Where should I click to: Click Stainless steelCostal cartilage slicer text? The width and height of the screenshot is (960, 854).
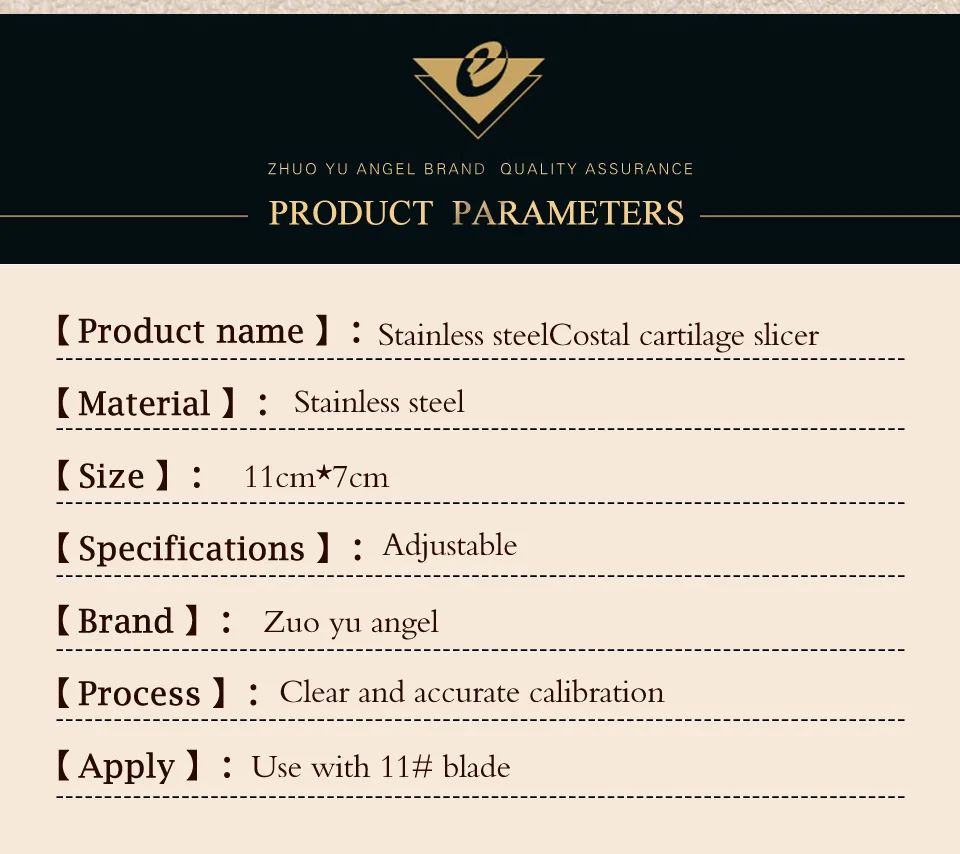(598, 335)
